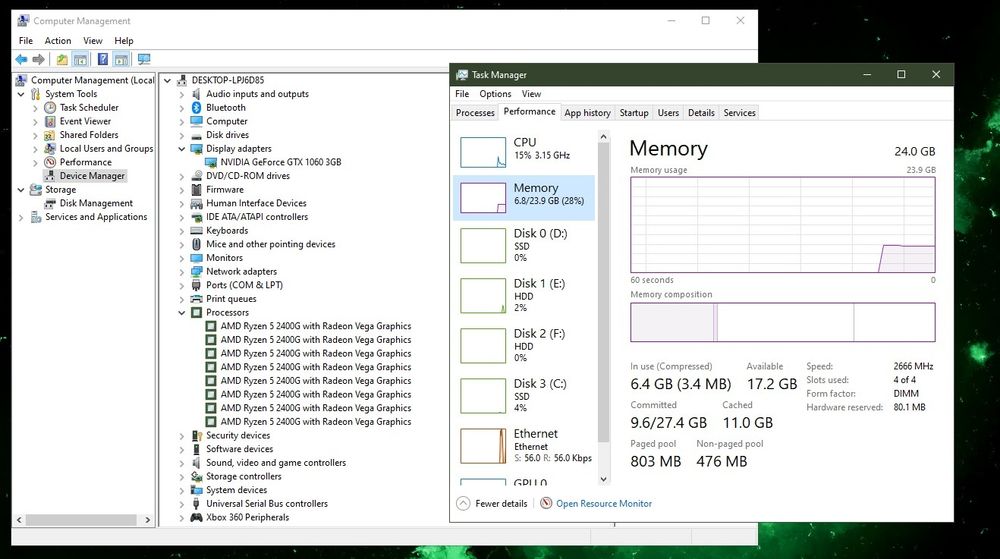Screen dimensions: 1000x559
Task: Open the Options menu in Task Manager
Action: pos(495,94)
